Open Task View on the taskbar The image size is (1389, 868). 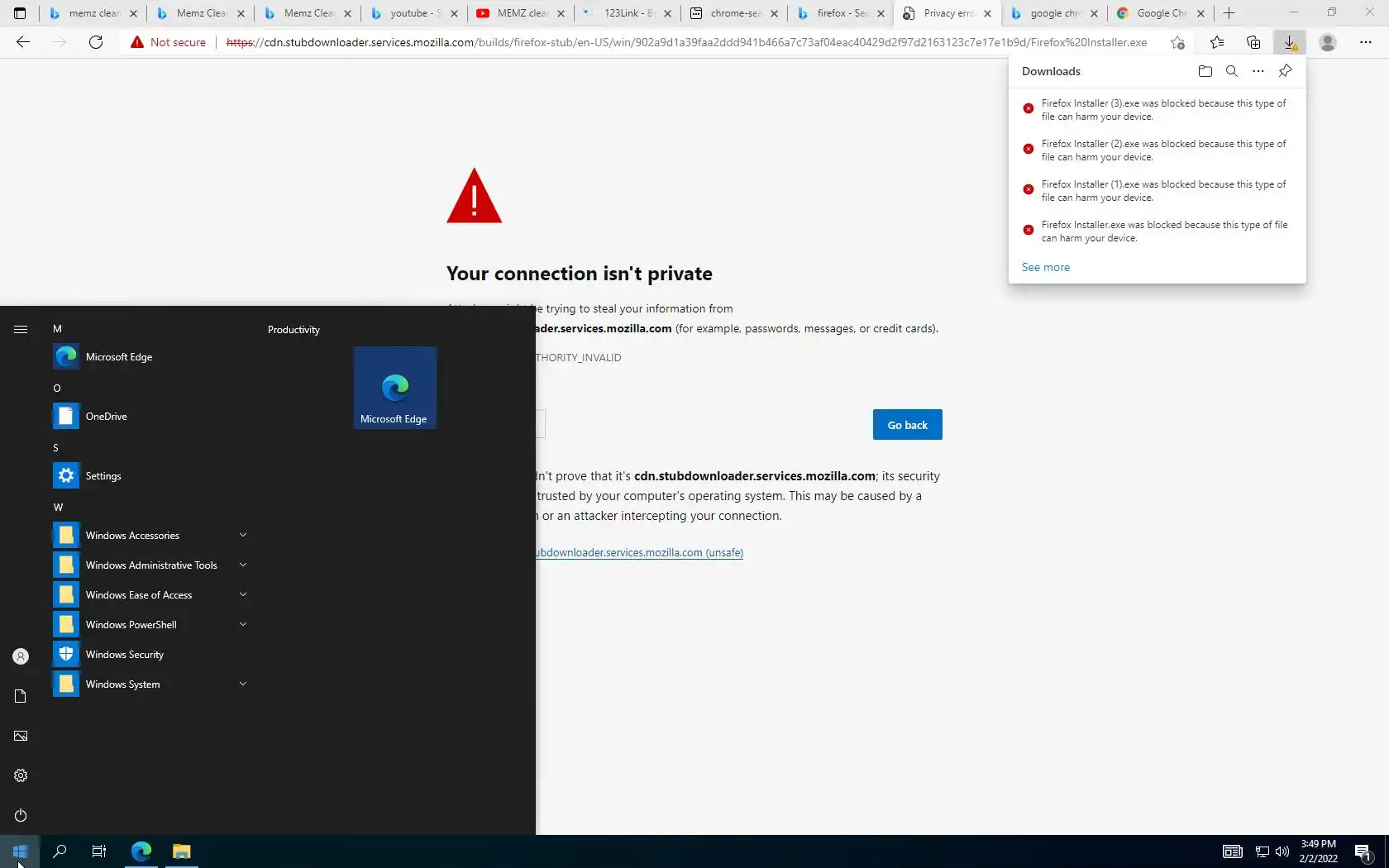click(x=99, y=851)
